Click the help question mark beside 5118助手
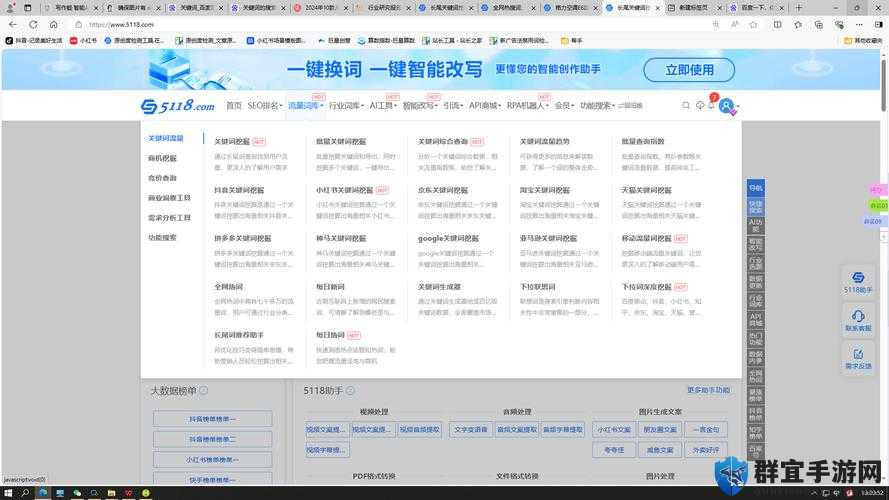 coord(350,391)
